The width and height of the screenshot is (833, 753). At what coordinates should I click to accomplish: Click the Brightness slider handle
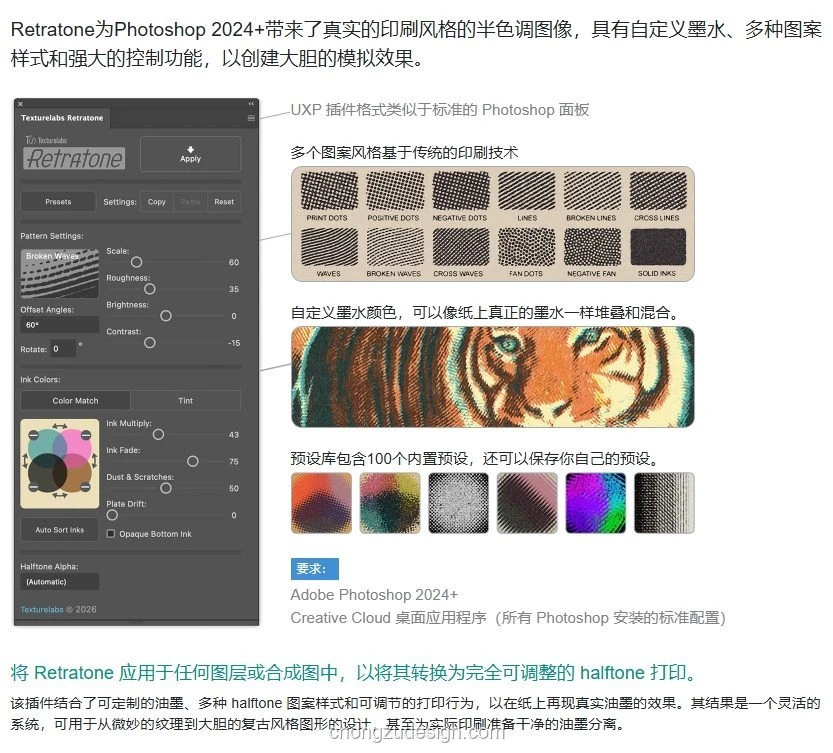coord(166,316)
